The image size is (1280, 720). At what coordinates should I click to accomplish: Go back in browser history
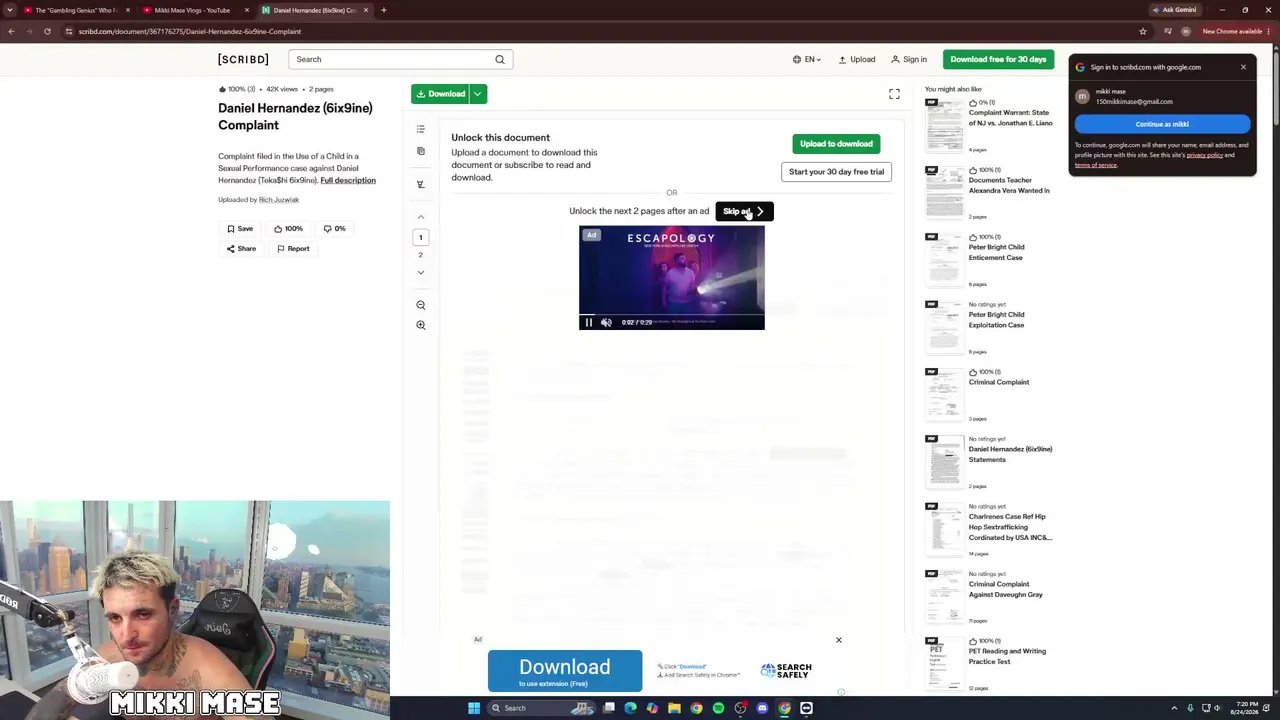coord(11,31)
